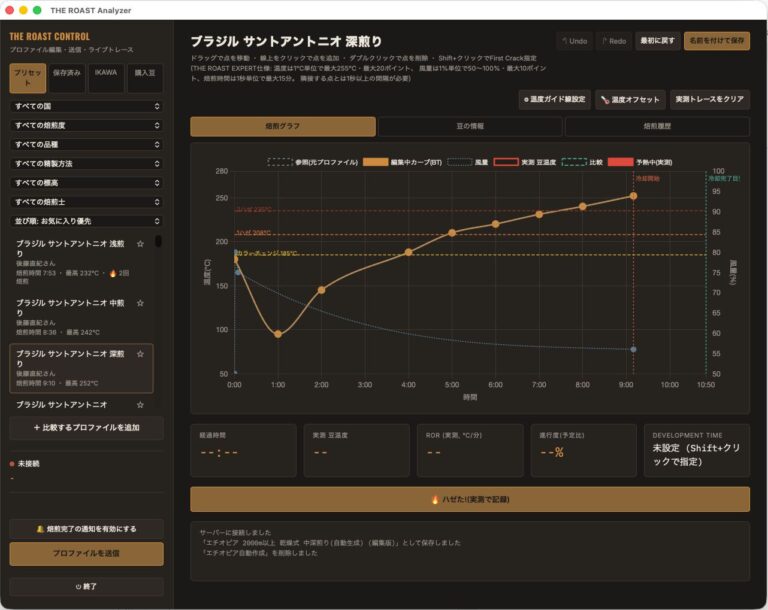Click the star on the last partially visible ブラジル サントアントニオ row
Image resolution: width=768 pixels, height=610 pixels.
140,405
